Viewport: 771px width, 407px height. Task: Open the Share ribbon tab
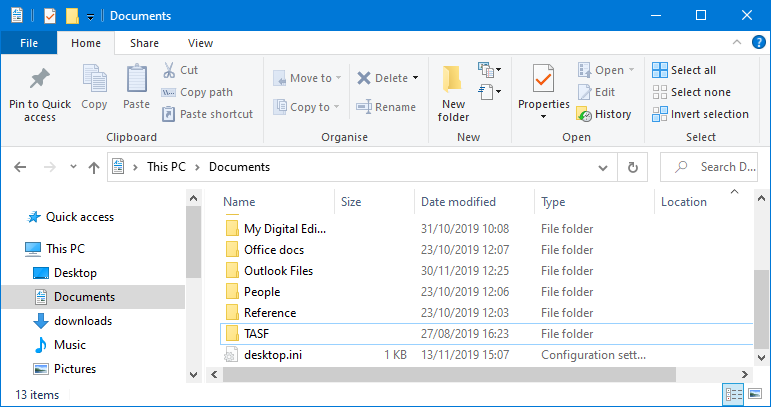[144, 43]
